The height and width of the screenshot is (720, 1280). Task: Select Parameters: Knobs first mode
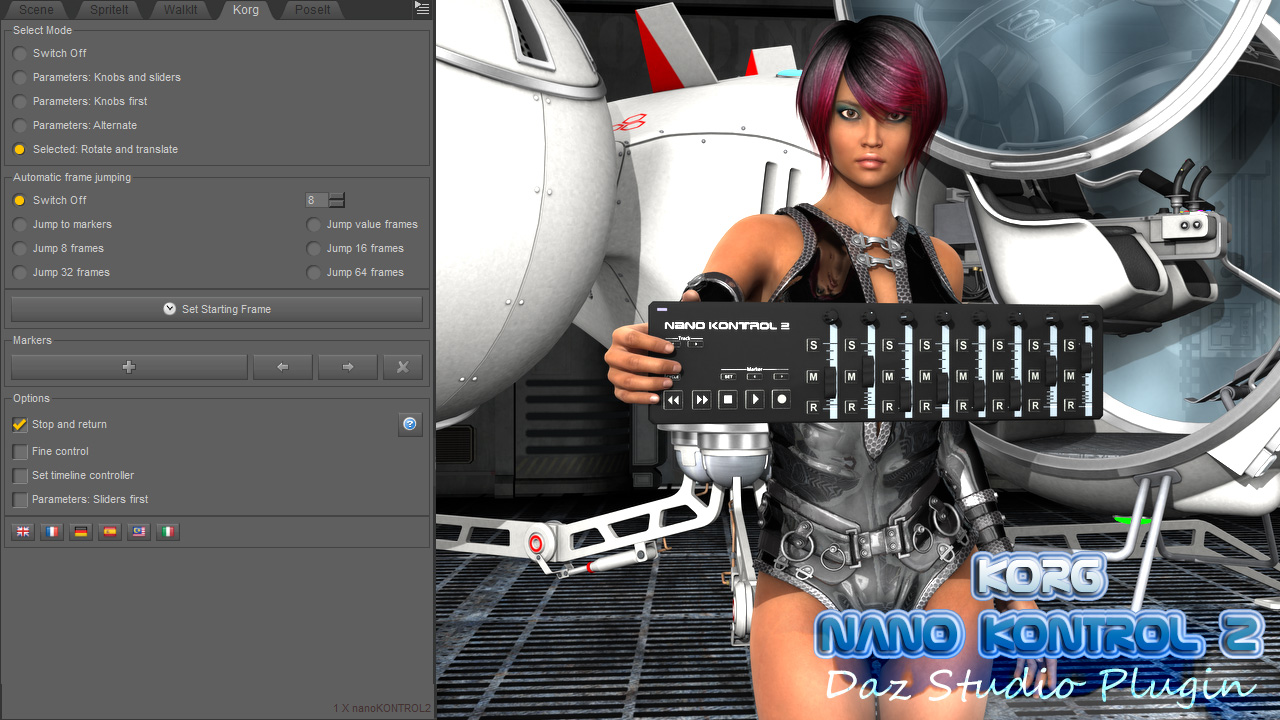(80, 101)
